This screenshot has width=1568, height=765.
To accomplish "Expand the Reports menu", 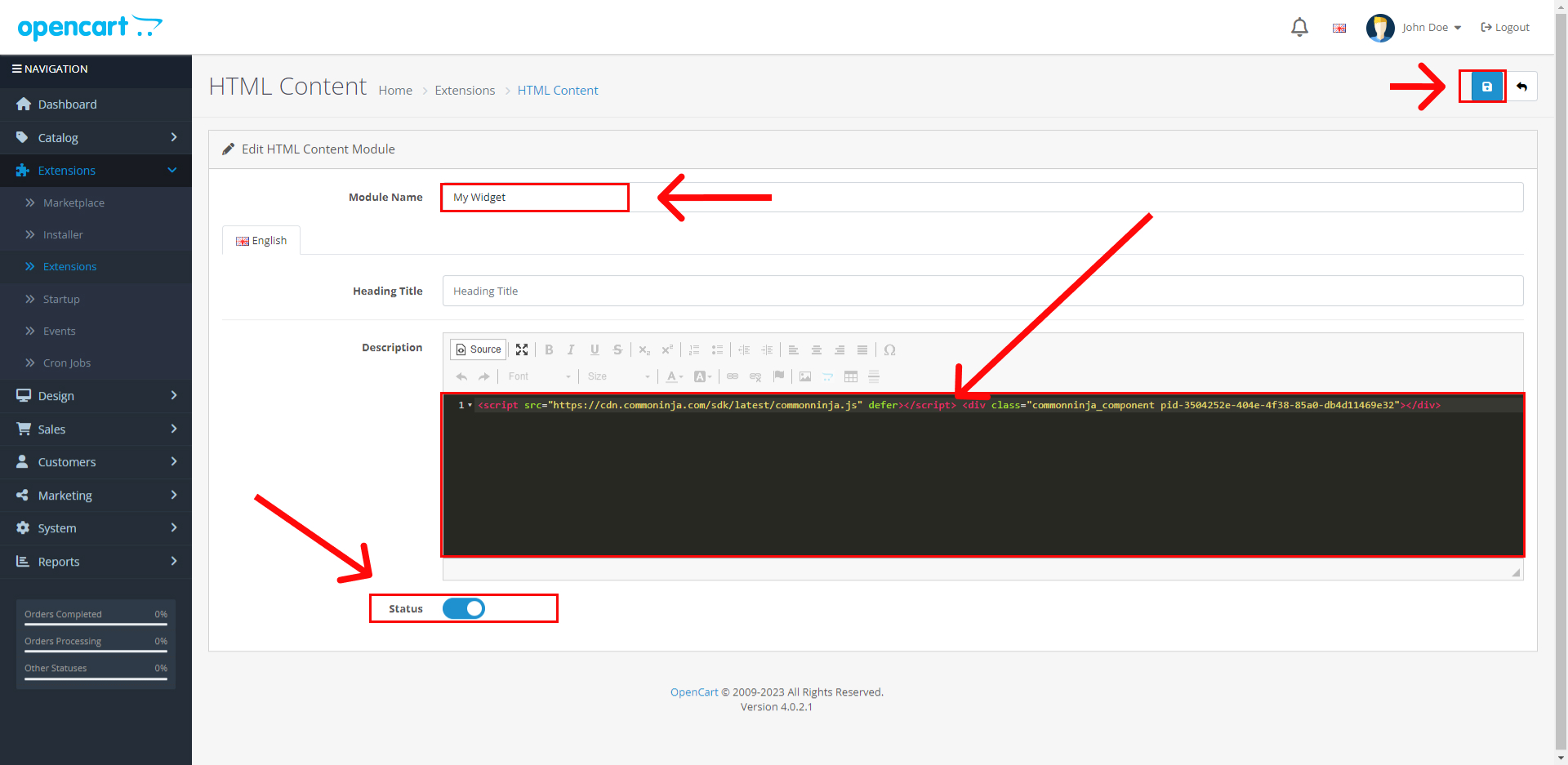I will pos(96,561).
